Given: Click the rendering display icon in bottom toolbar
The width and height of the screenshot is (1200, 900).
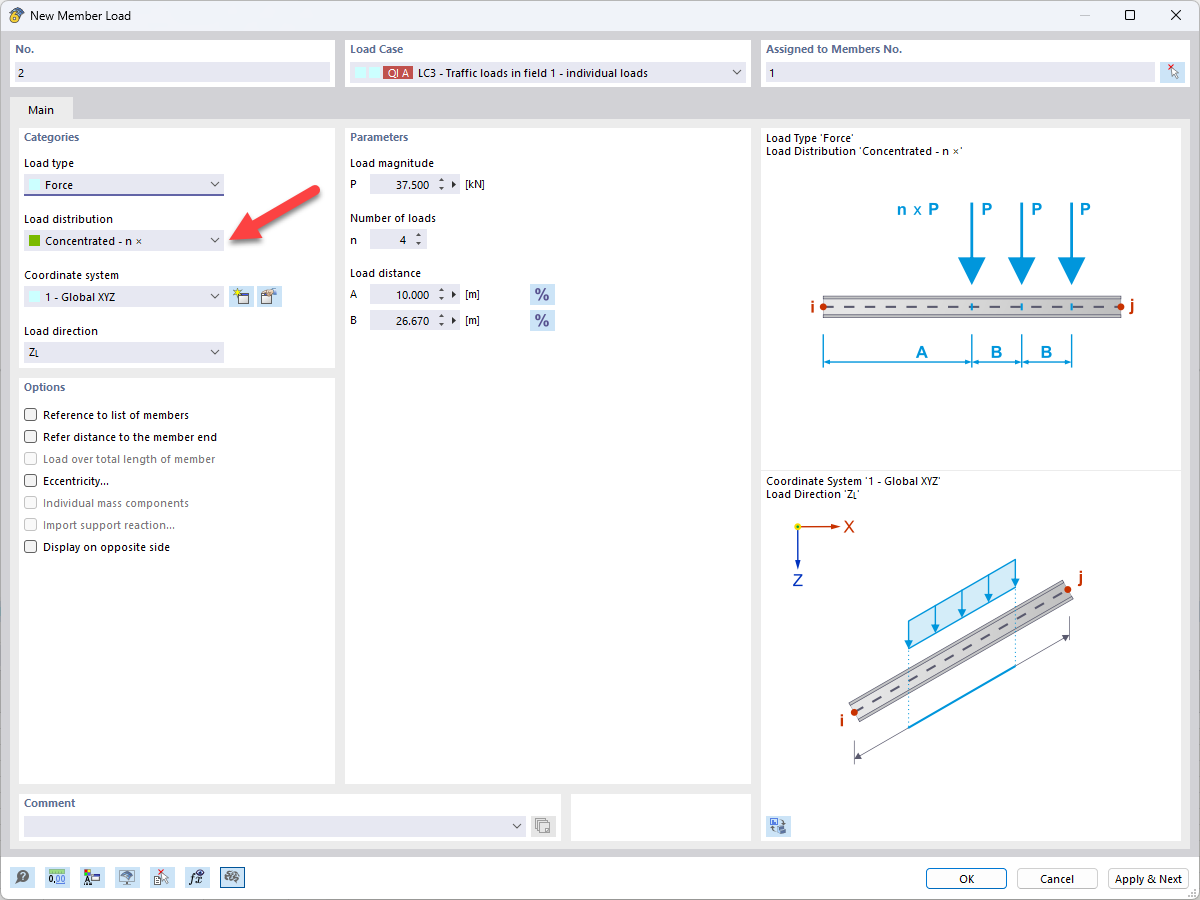Looking at the screenshot, I should (x=127, y=877).
